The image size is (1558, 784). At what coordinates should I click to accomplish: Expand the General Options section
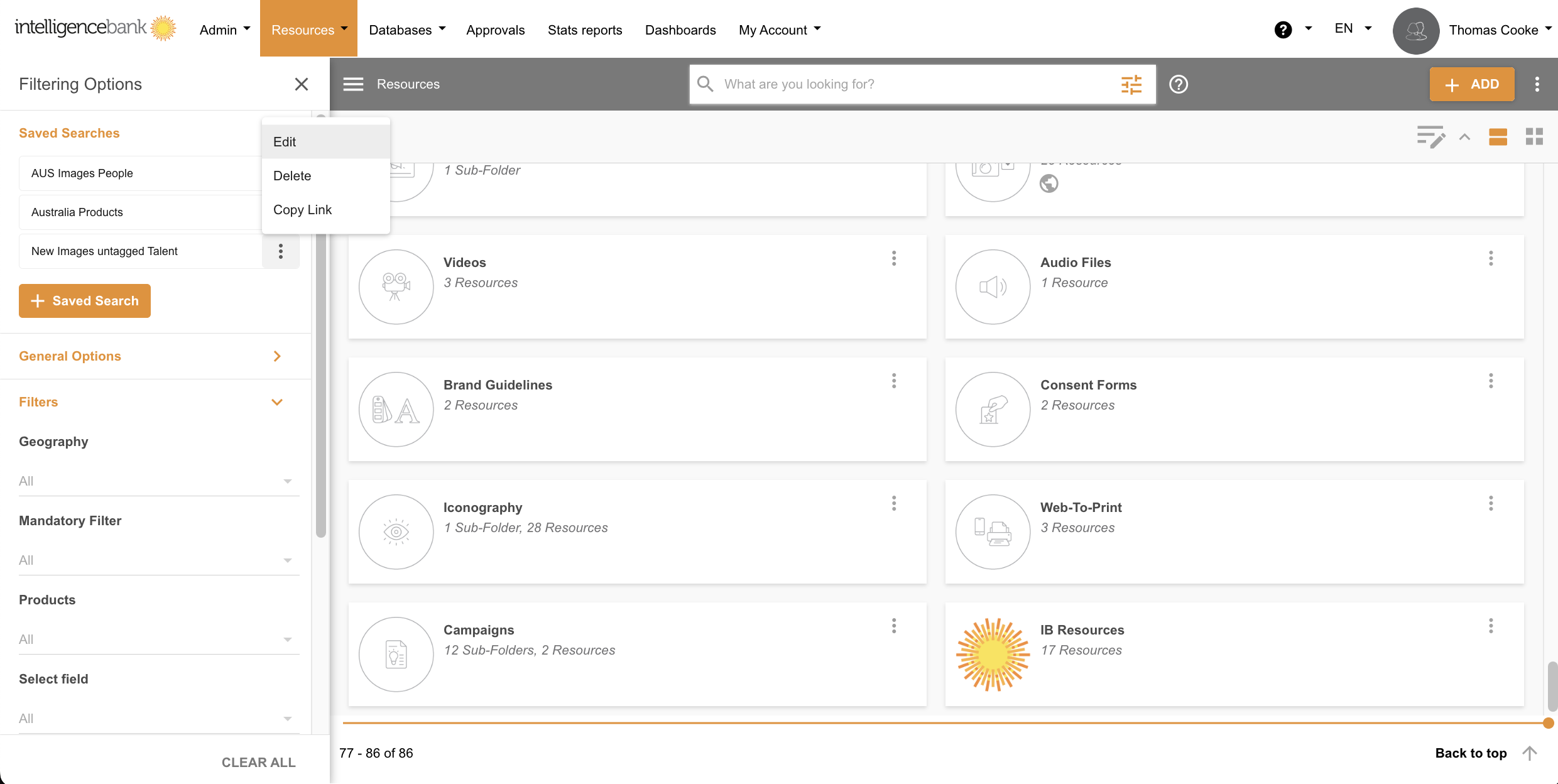pos(276,356)
